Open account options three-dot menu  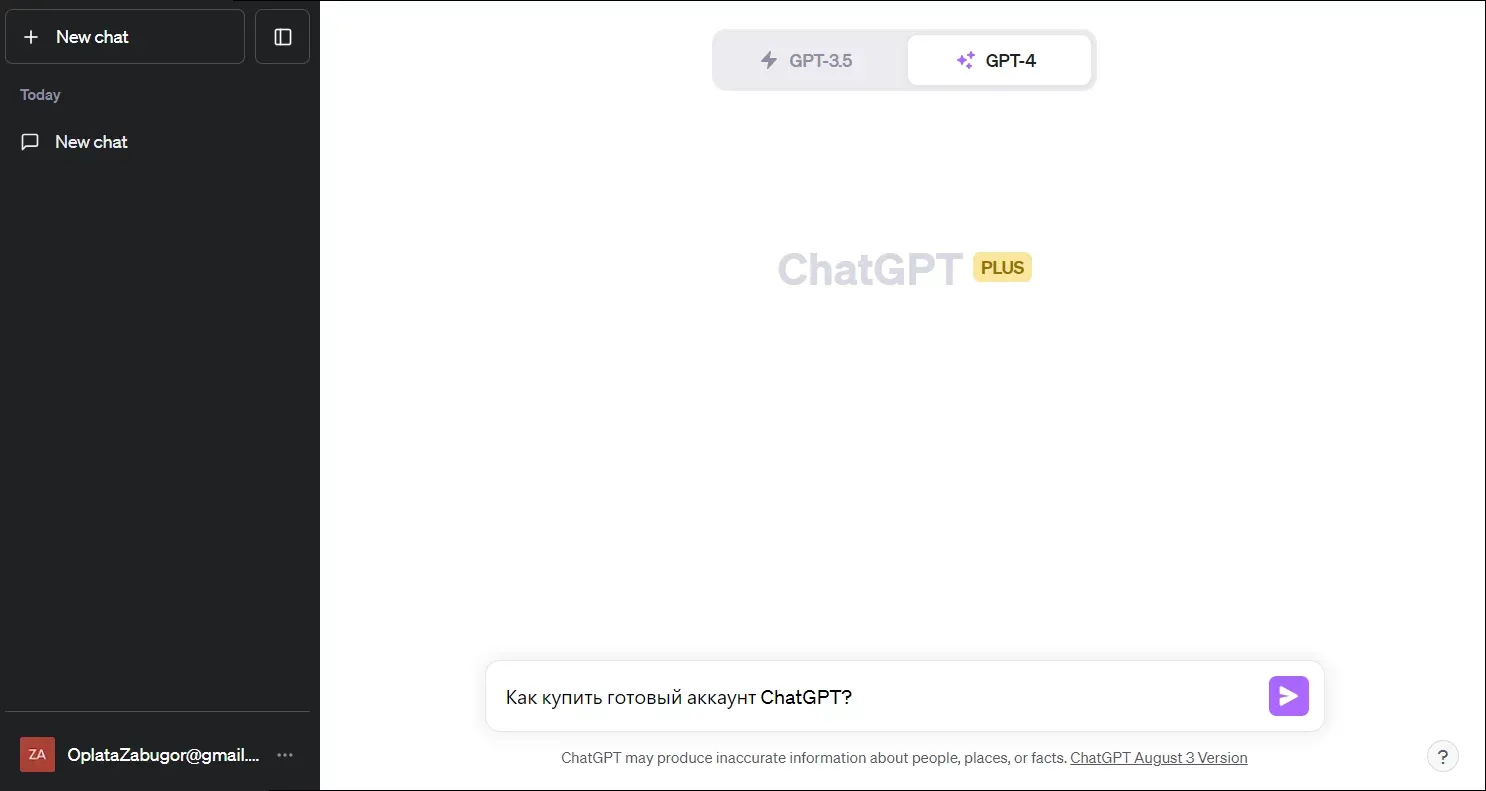[x=285, y=755]
